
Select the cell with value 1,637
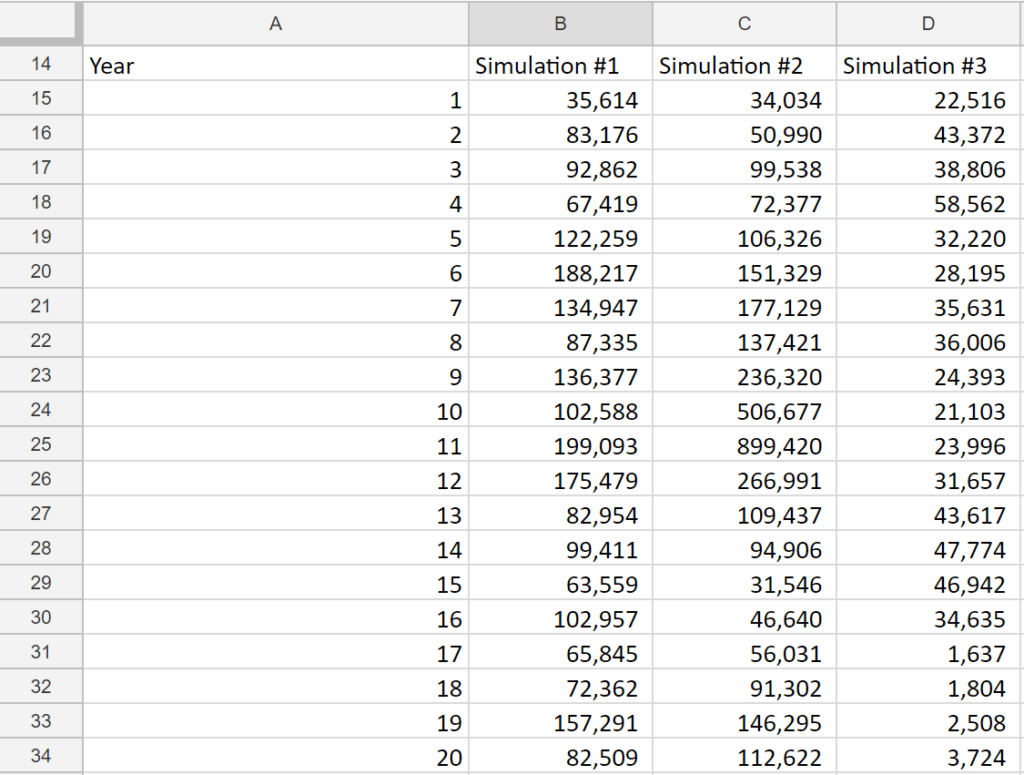click(928, 653)
